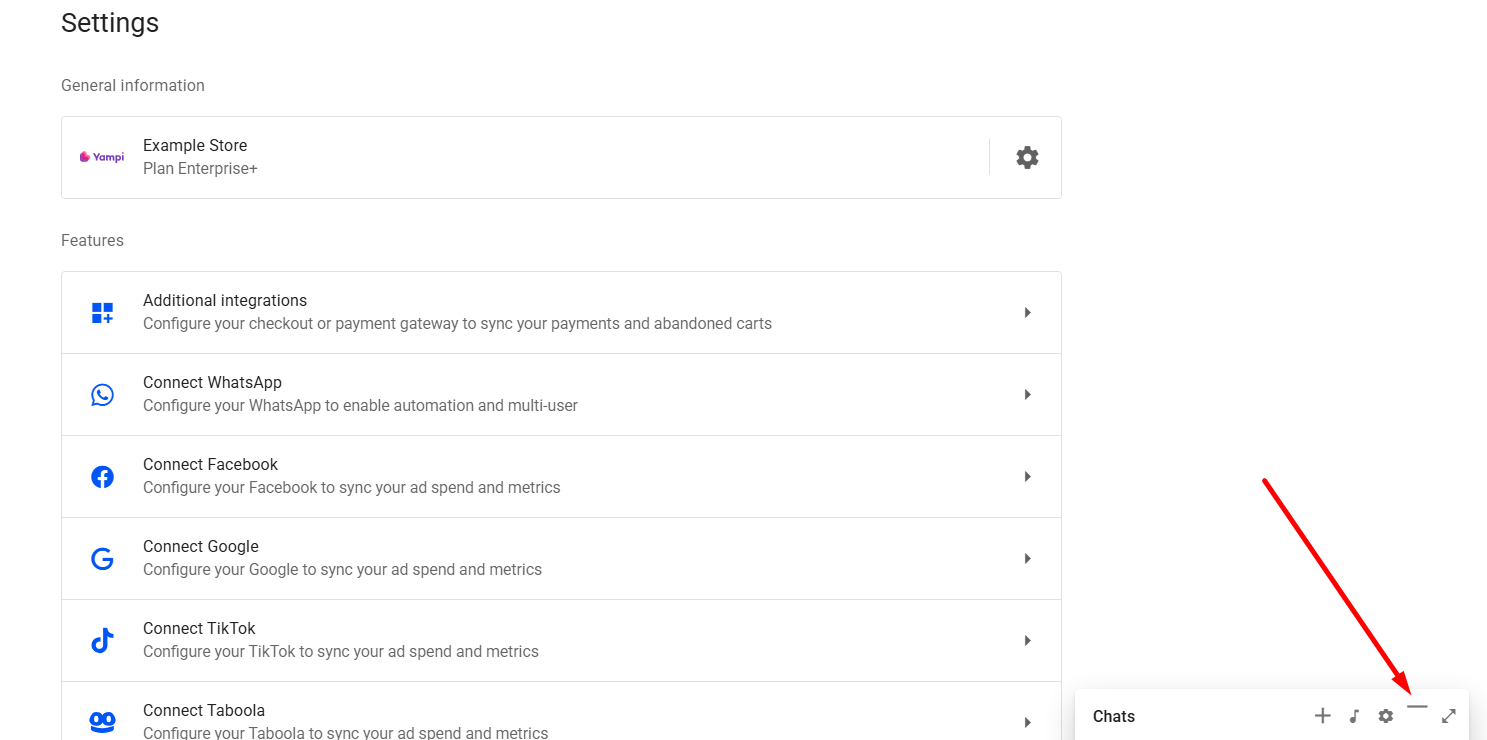Click the Google logo icon

(x=102, y=559)
